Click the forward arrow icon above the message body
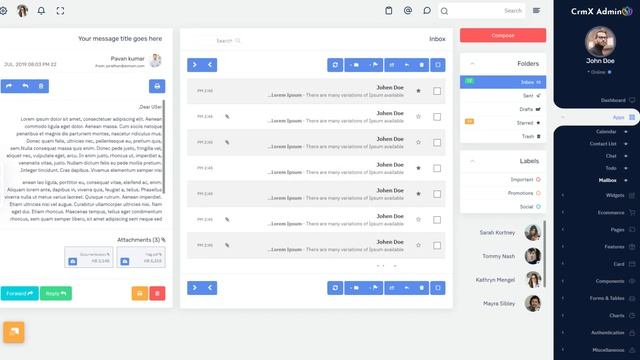 point(9,86)
